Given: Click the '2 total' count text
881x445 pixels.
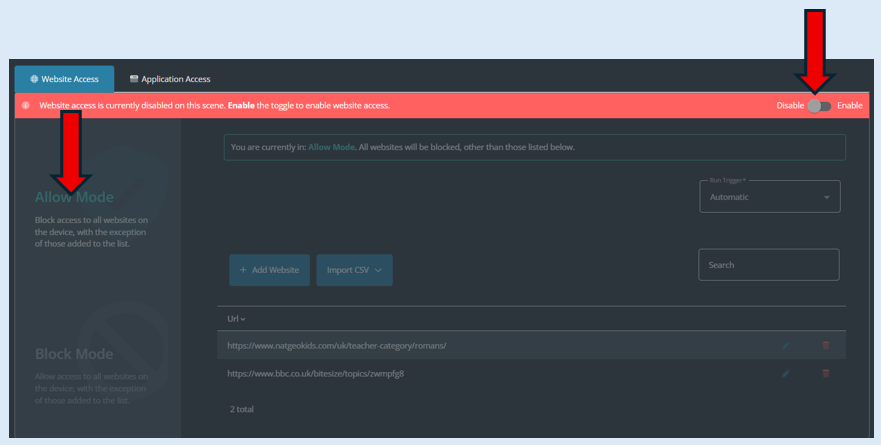Looking at the screenshot, I should click(242, 409).
